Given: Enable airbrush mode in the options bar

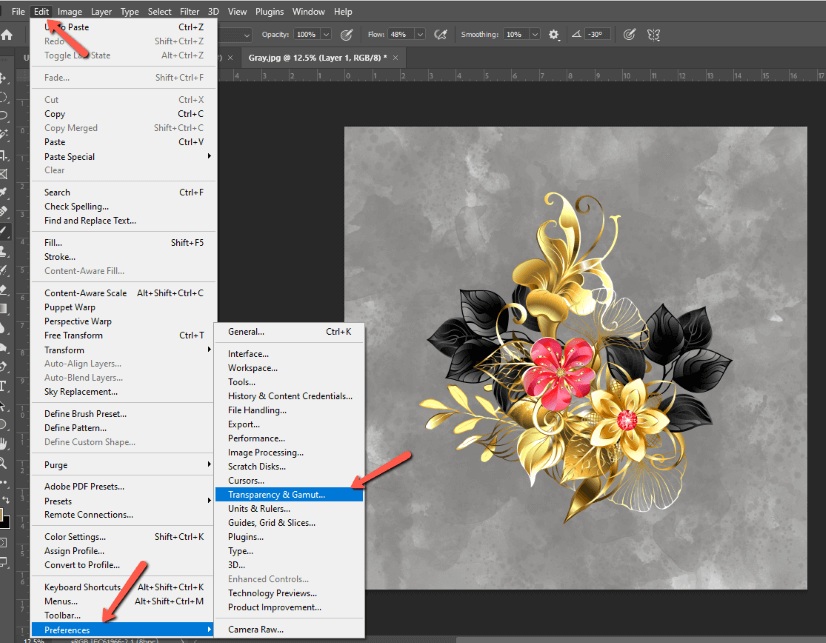Looking at the screenshot, I should pyautogui.click(x=441, y=33).
